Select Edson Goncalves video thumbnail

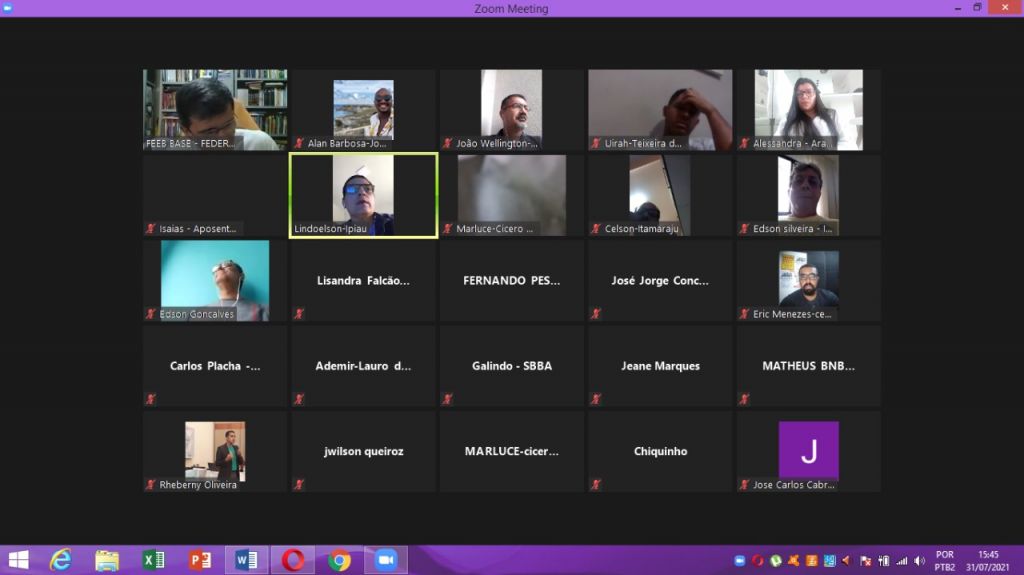coord(215,280)
